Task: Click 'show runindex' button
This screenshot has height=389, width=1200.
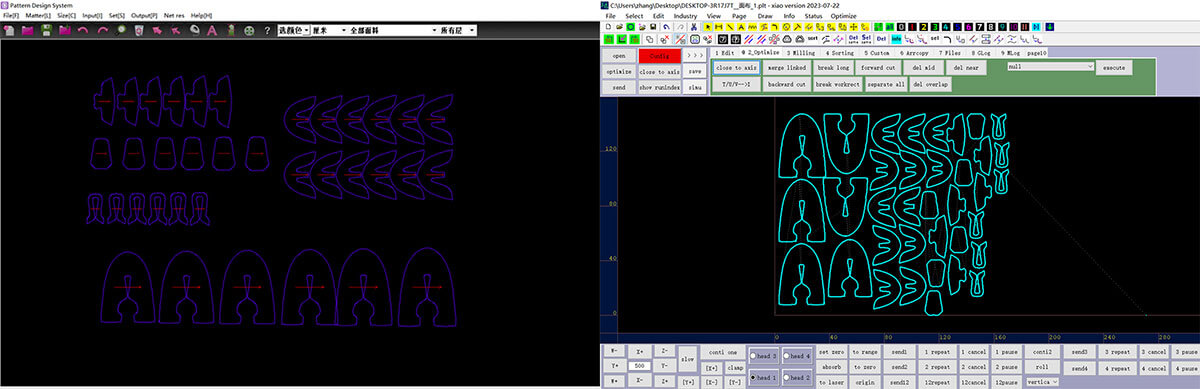Action: [659, 88]
